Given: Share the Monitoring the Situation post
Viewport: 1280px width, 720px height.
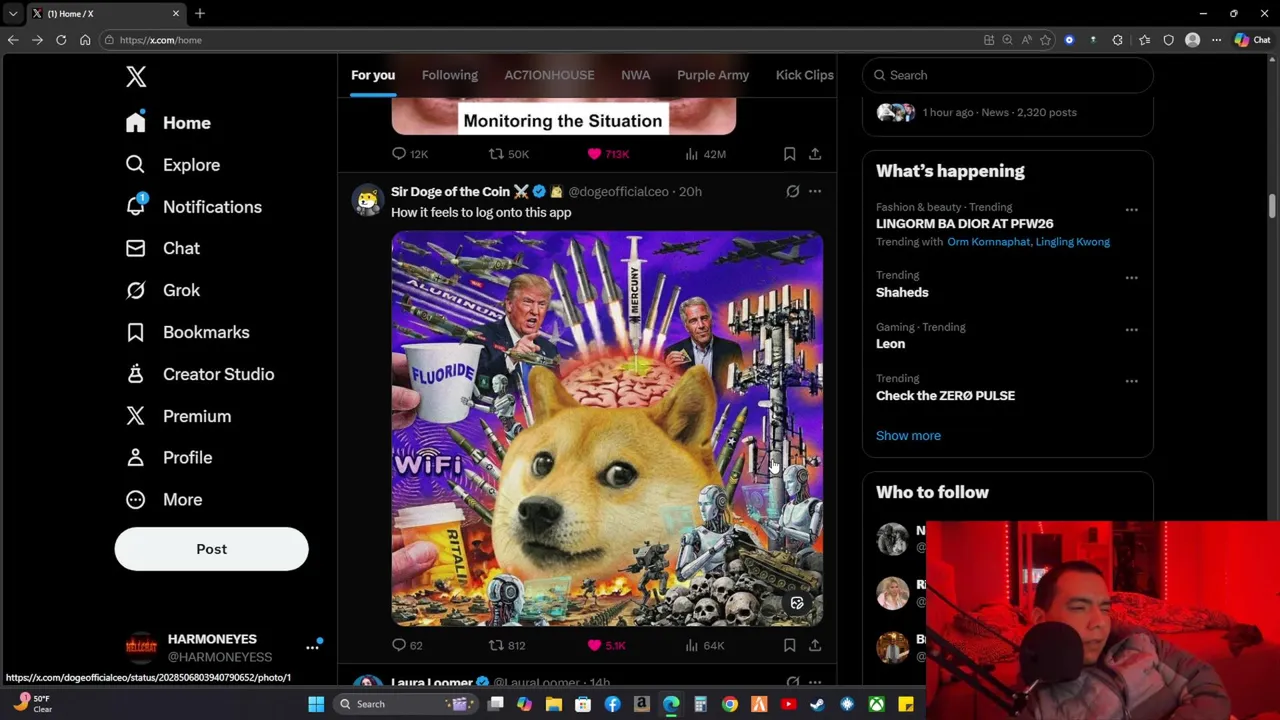Looking at the screenshot, I should coord(815,154).
